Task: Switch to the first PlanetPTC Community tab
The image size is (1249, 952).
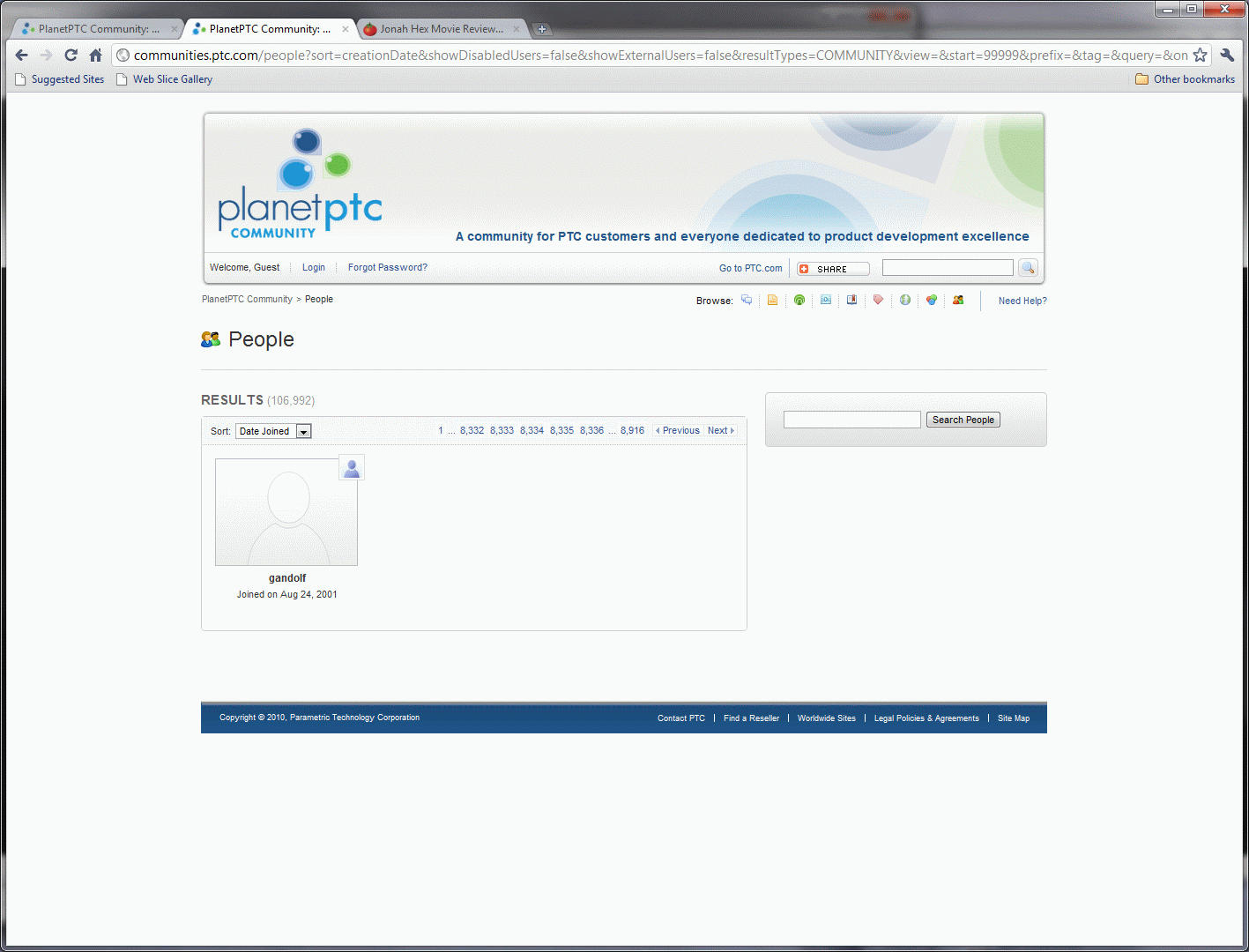Action: tap(97, 29)
